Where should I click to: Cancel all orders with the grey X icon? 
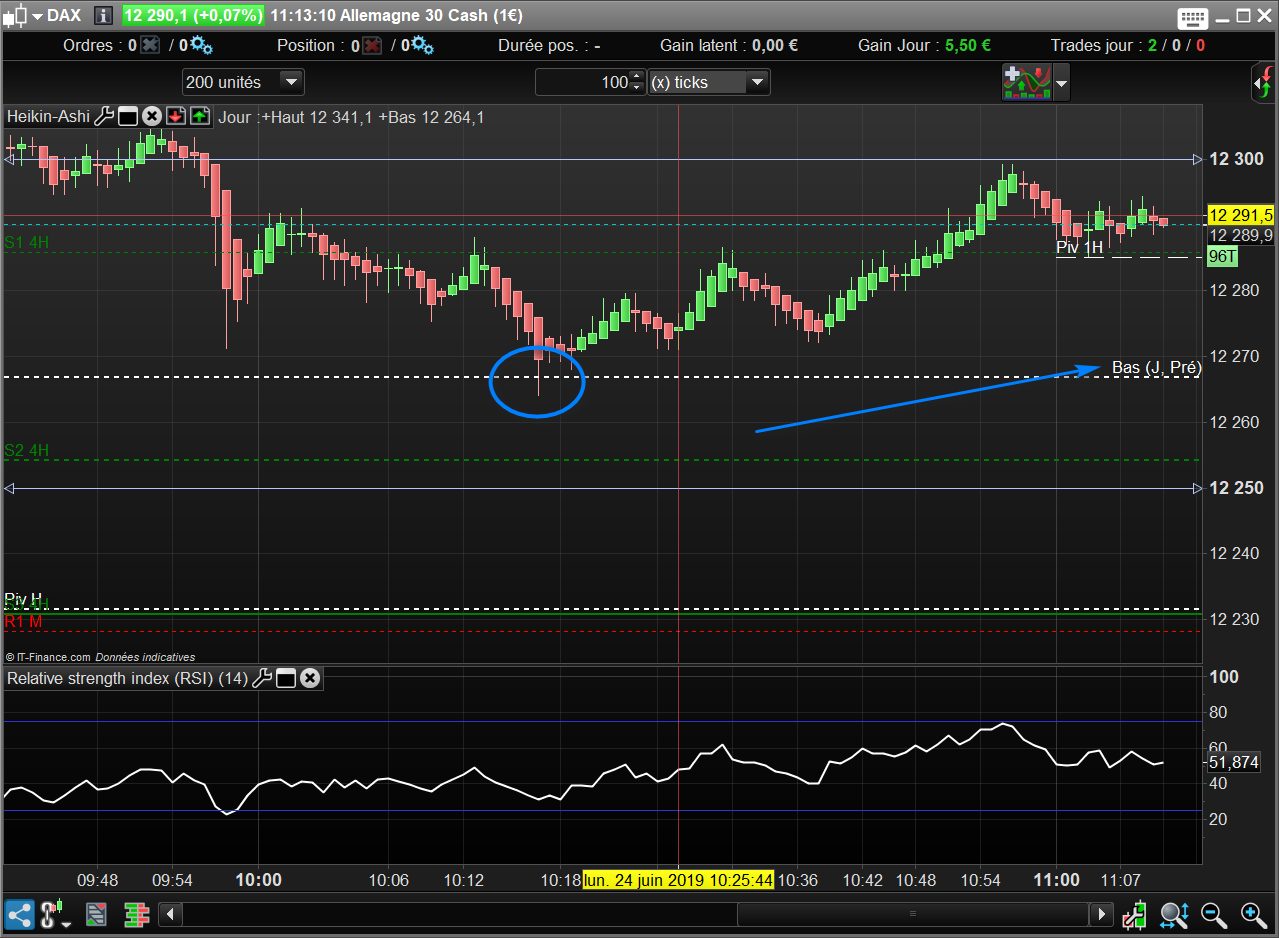[x=150, y=45]
